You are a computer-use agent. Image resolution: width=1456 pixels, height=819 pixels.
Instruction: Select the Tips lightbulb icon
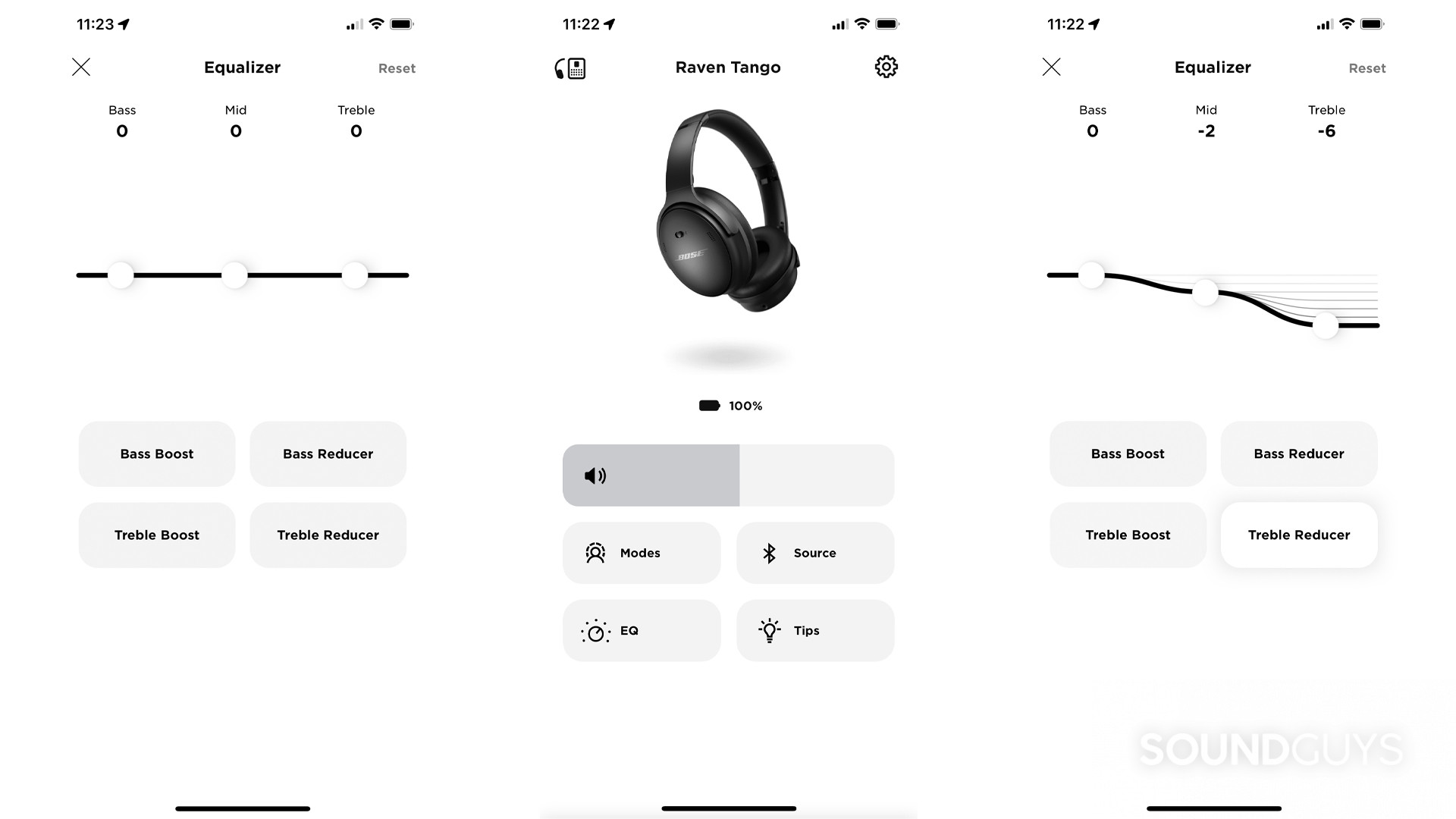pos(769,629)
